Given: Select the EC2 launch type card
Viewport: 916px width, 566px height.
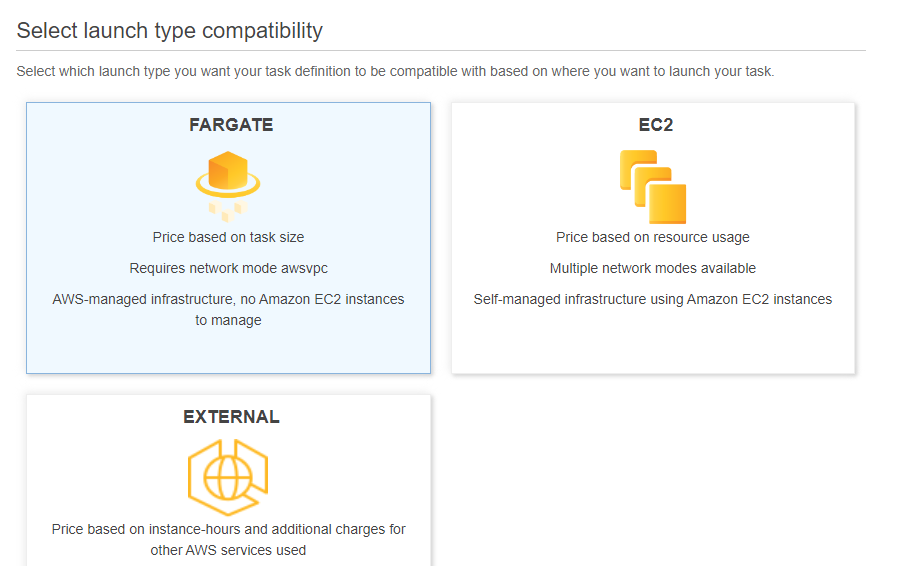Looking at the screenshot, I should click(x=653, y=238).
